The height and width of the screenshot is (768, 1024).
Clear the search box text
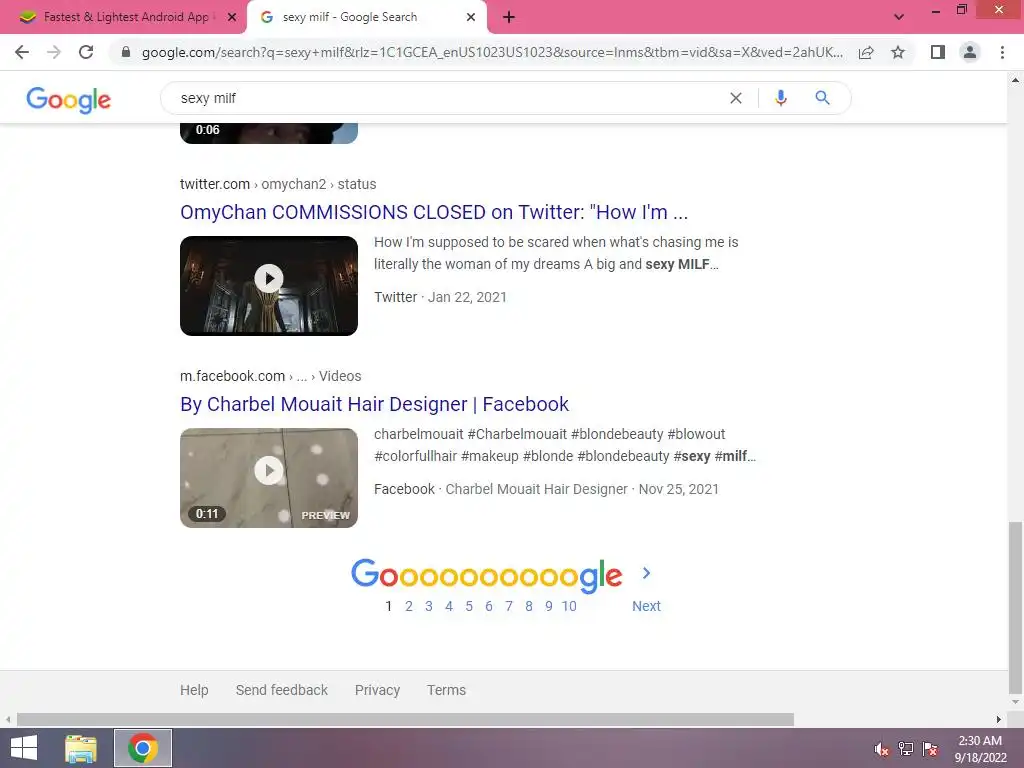click(x=736, y=98)
